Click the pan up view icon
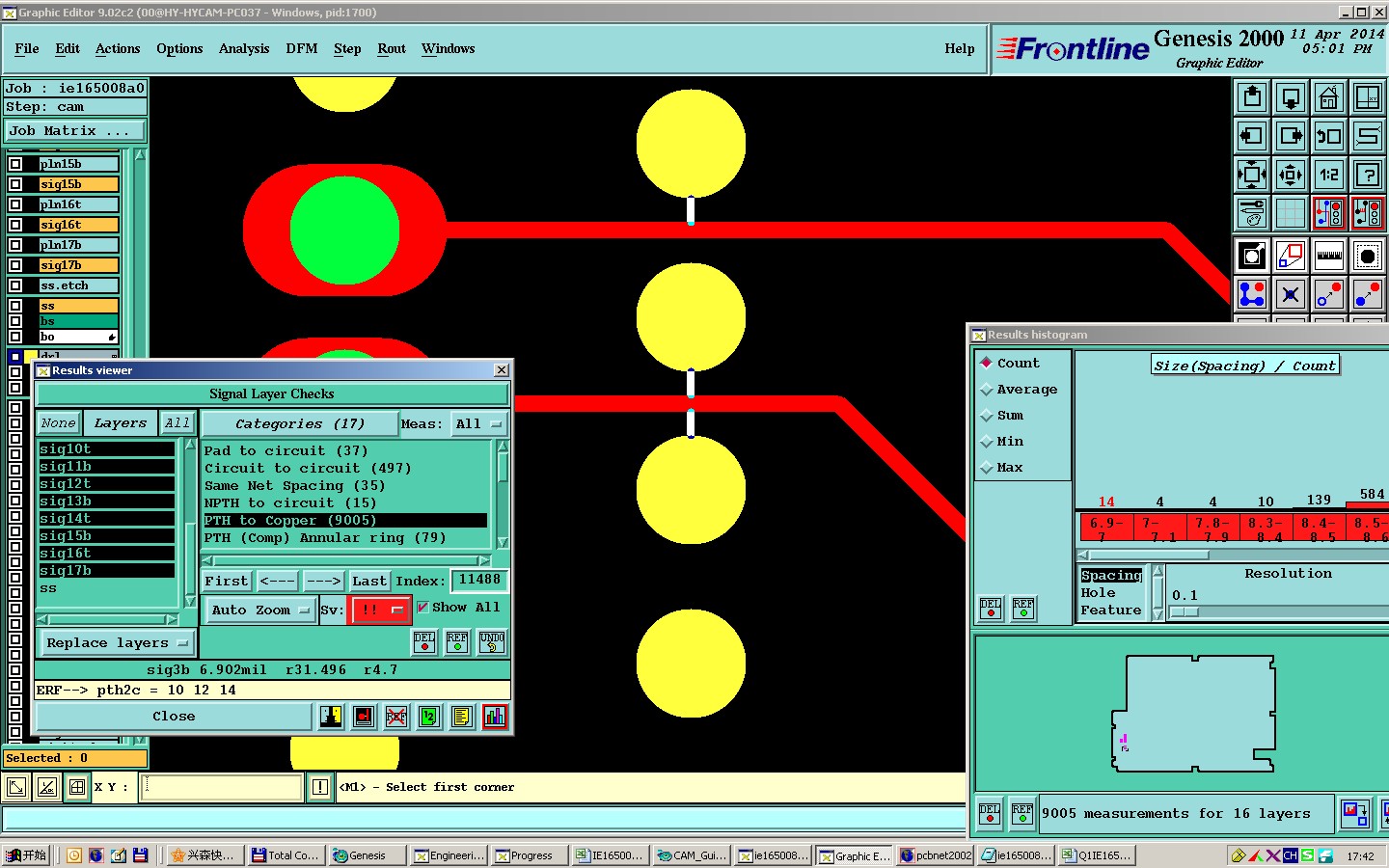The image size is (1389, 868). tap(1252, 97)
